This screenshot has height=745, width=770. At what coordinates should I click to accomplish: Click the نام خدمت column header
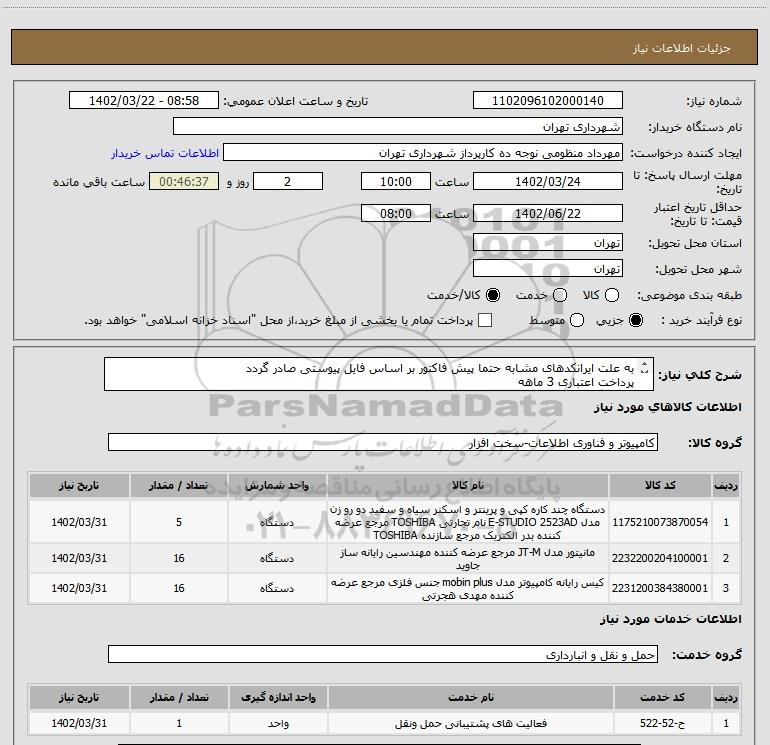(470, 697)
